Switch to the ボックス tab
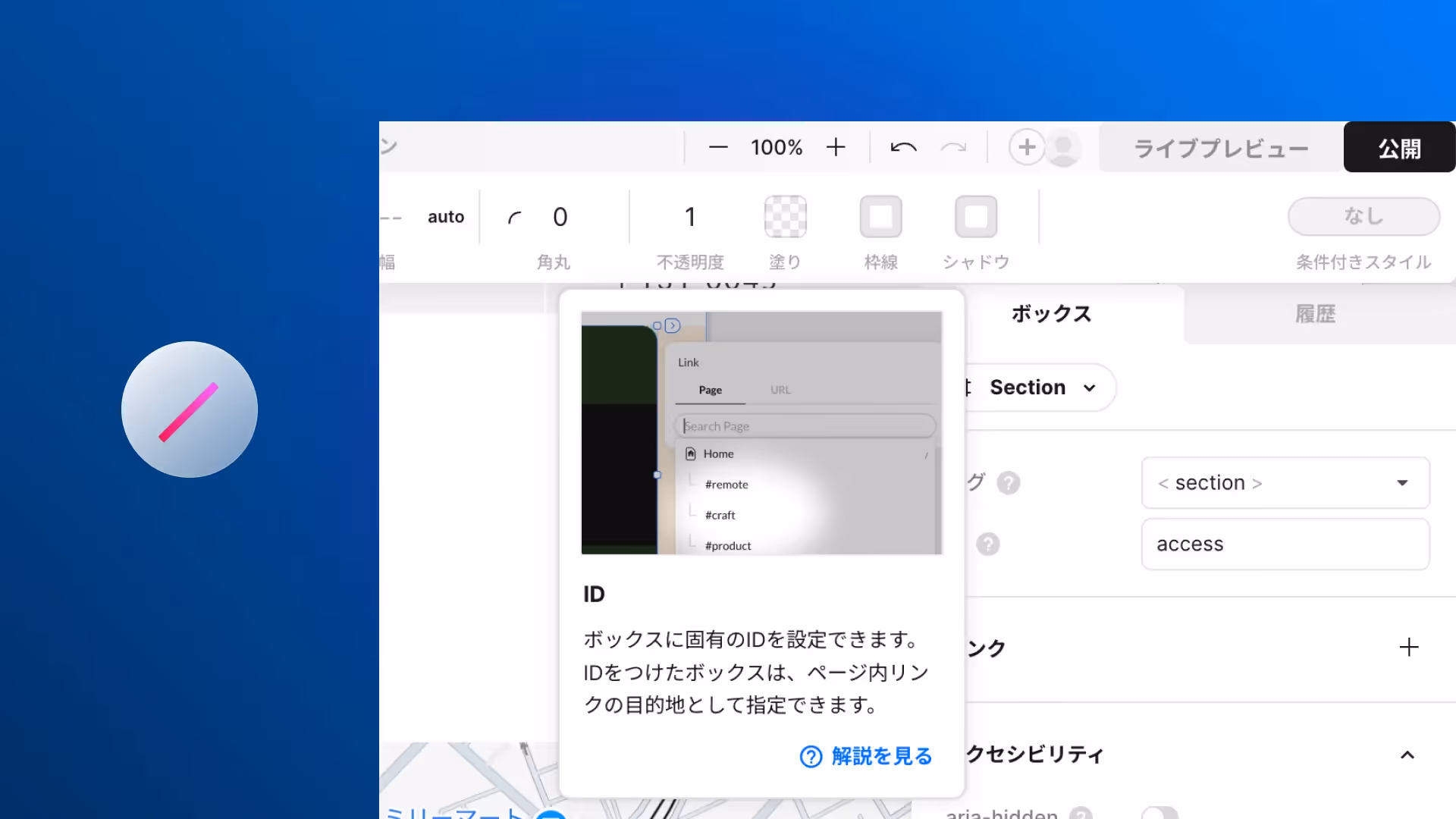1456x819 pixels. point(1051,314)
